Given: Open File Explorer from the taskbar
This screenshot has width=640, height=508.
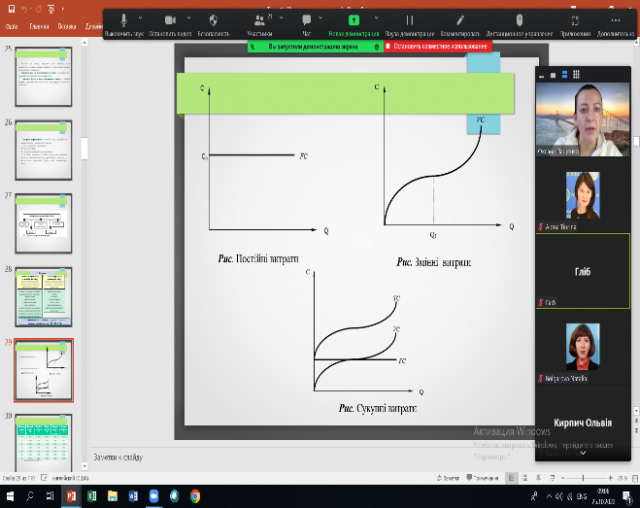Looking at the screenshot, I should click(112, 496).
